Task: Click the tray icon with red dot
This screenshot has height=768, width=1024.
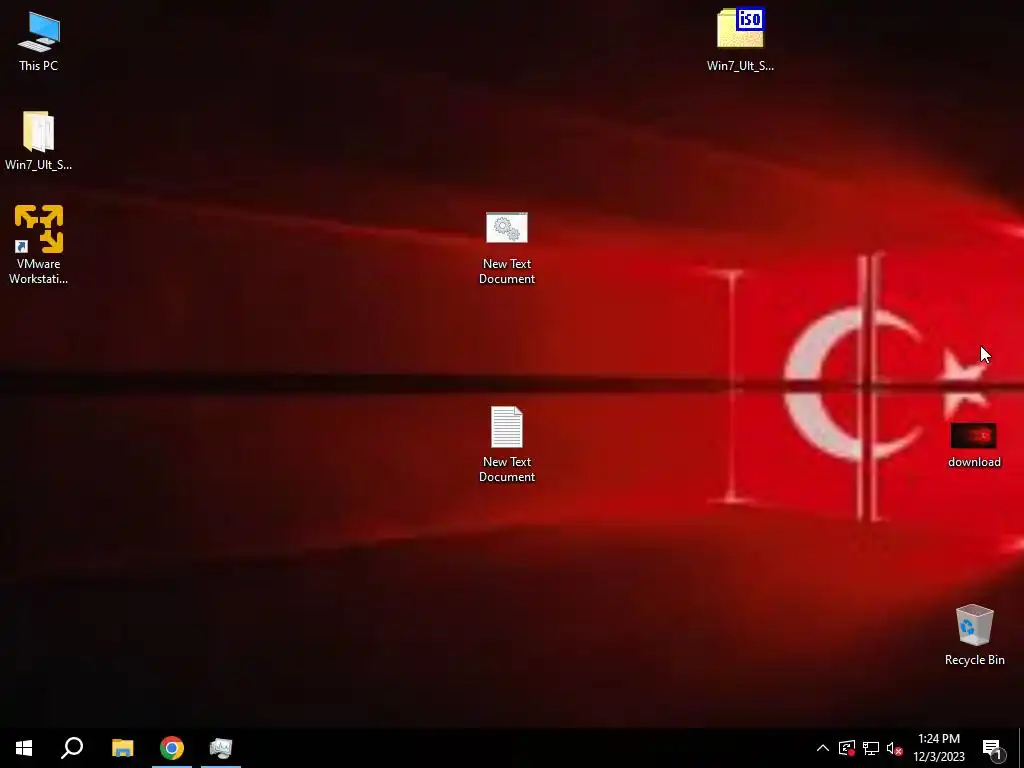Action: coord(847,748)
